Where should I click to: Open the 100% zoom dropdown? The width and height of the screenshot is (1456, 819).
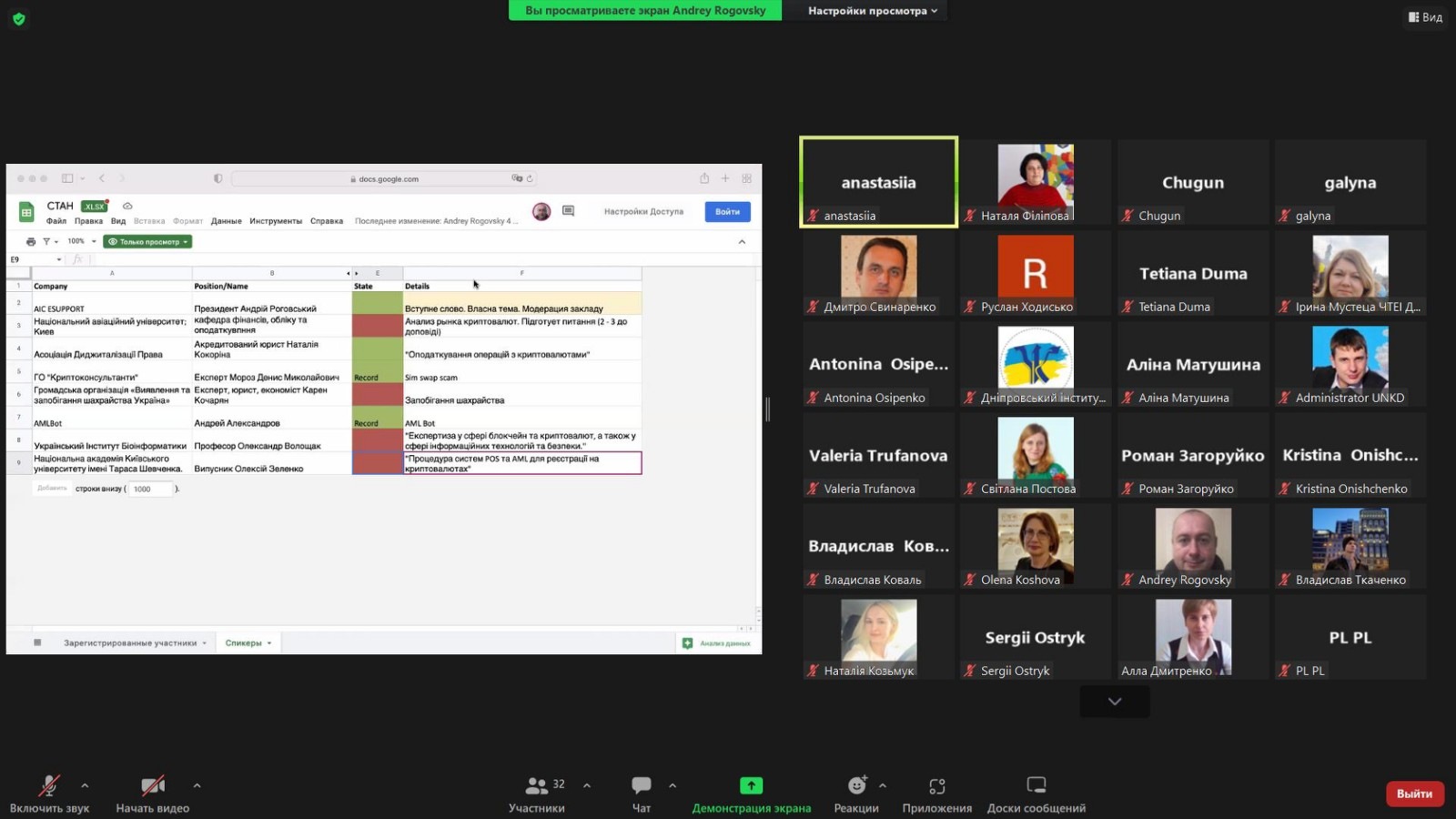[x=81, y=242]
